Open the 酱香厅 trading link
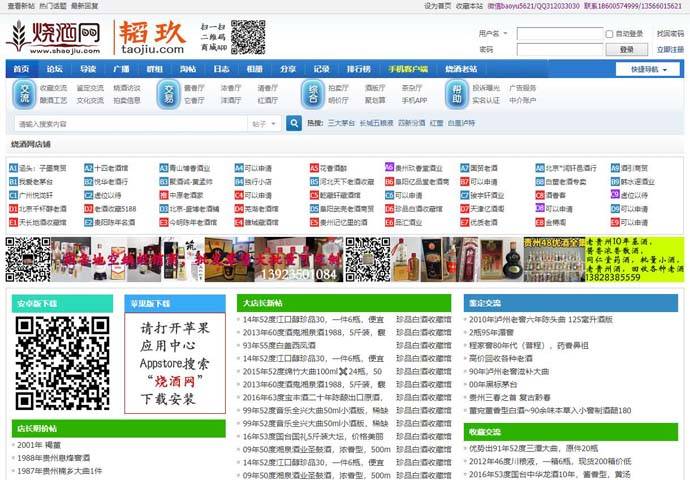690x480 pixels. (194, 88)
